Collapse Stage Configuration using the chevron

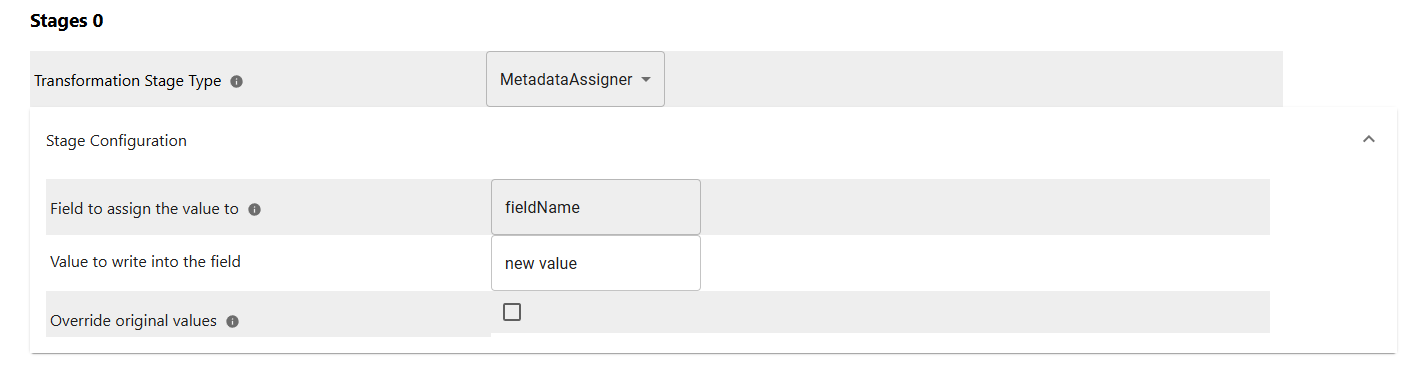coord(1369,140)
